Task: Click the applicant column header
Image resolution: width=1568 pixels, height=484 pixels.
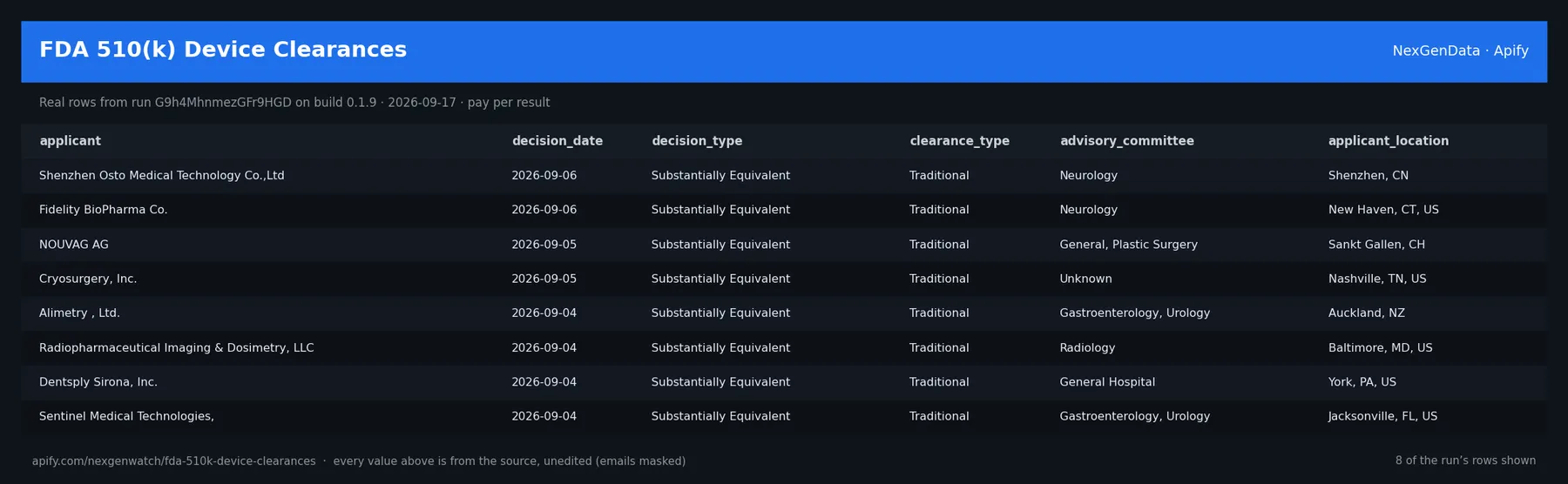Action: click(70, 141)
